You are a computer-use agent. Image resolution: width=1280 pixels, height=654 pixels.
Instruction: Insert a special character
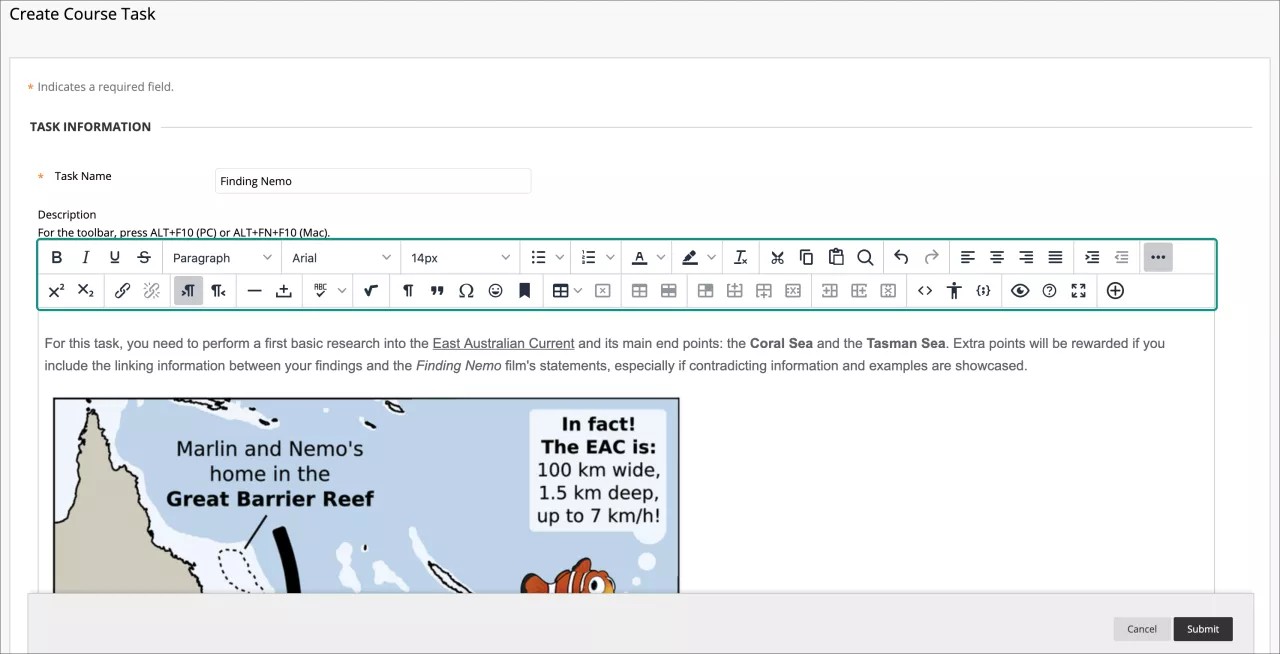point(466,290)
